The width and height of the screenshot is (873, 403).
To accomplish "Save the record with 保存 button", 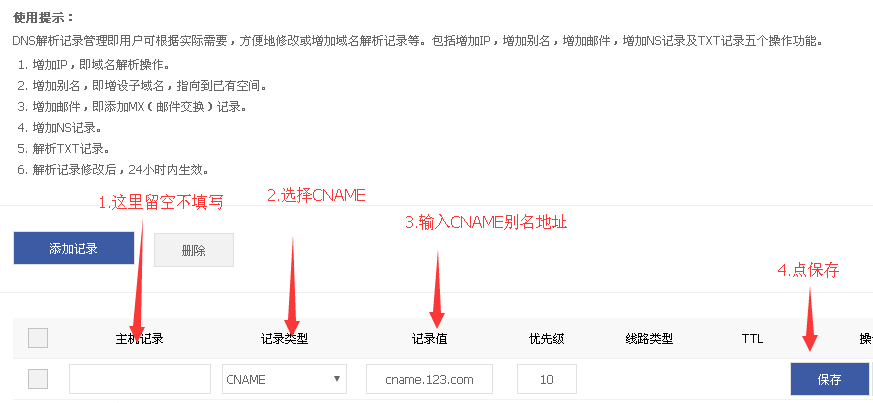I will tap(829, 379).
